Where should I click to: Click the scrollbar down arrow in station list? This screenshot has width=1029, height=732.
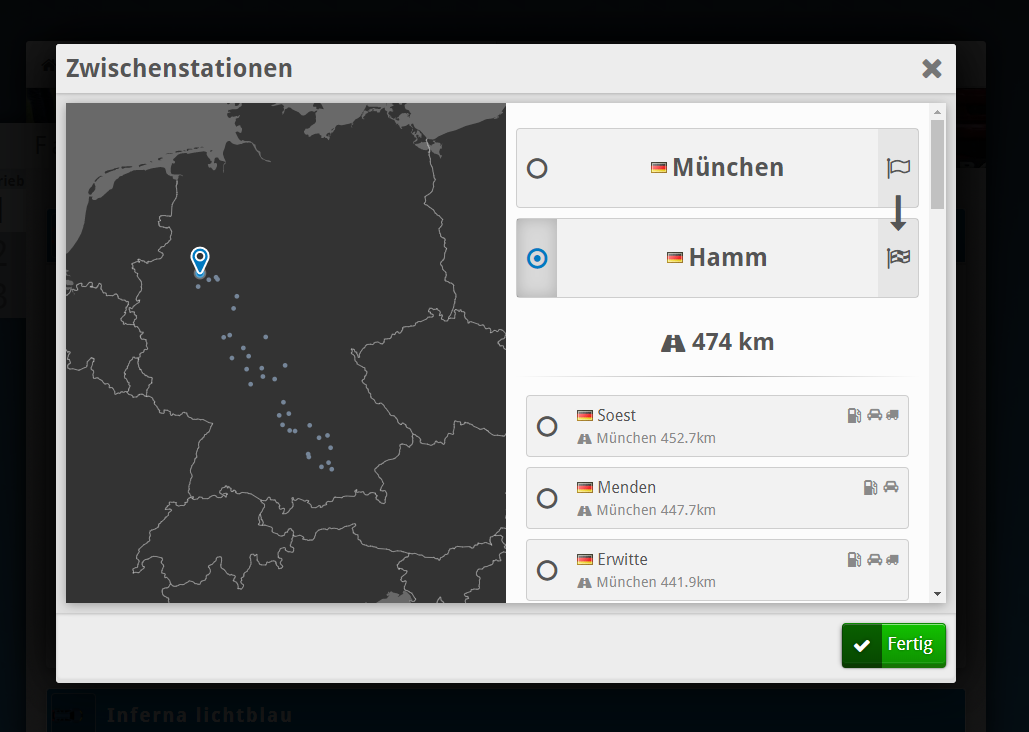coord(937,593)
